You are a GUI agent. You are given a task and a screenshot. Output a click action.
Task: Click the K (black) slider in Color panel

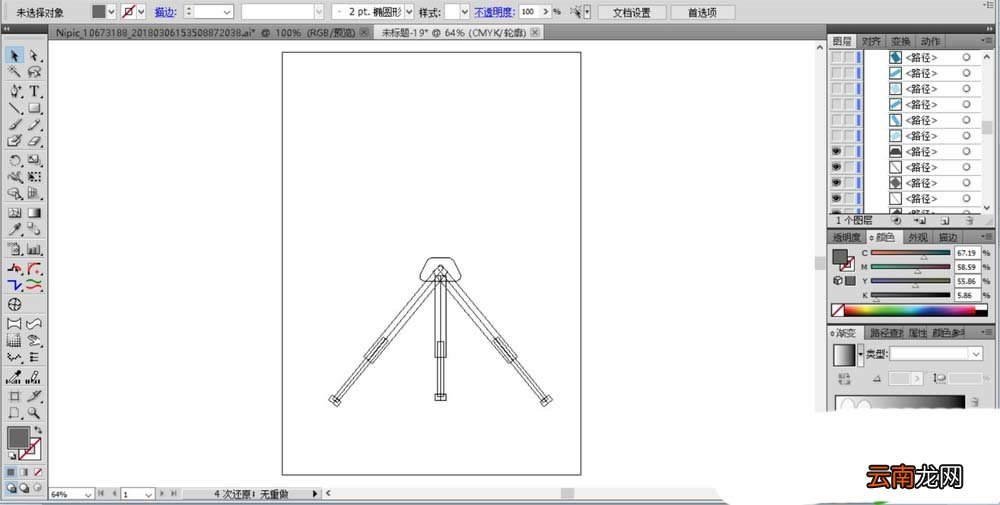[910, 296]
